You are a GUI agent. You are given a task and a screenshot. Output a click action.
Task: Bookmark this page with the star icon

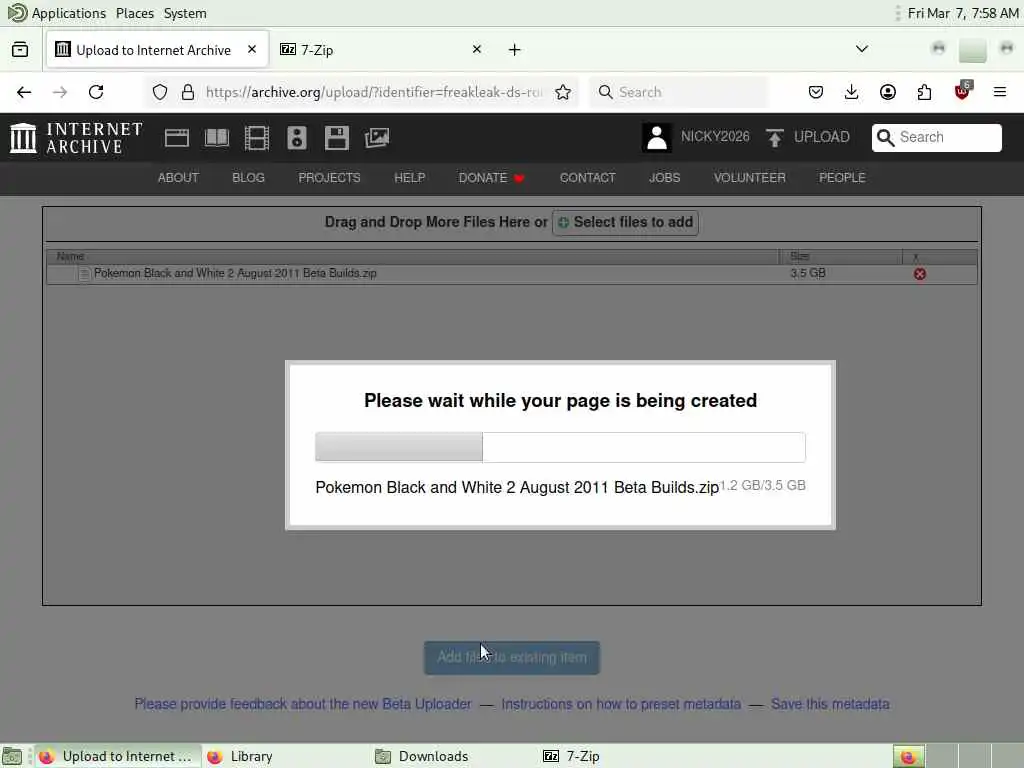point(563,92)
